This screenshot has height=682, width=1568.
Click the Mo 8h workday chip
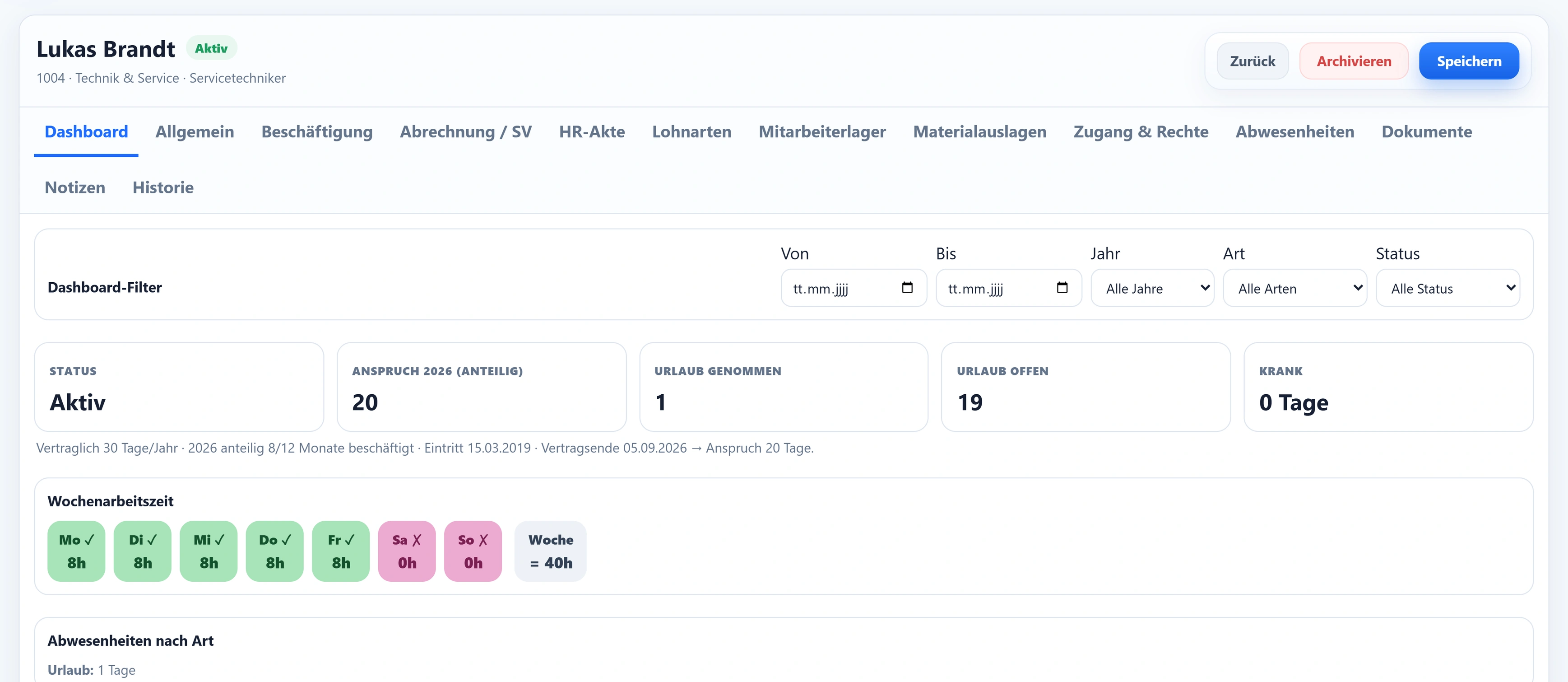(76, 551)
